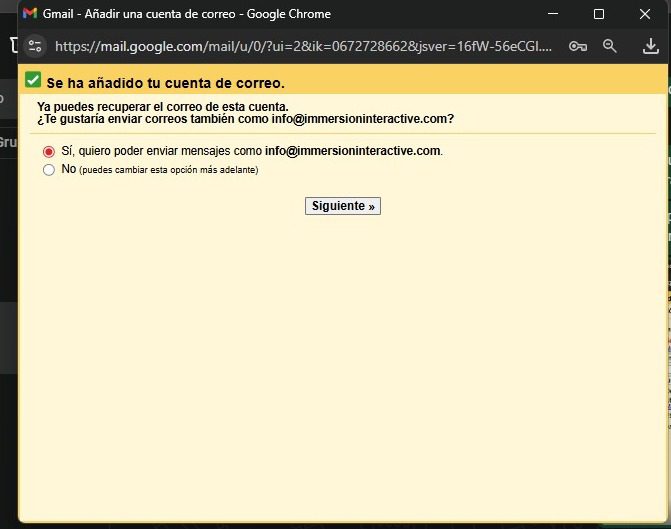Viewport: 671px width, 529px height.
Task: Click the window title 'Gmail - Añadir una cuenta de correo'
Action: click(186, 14)
